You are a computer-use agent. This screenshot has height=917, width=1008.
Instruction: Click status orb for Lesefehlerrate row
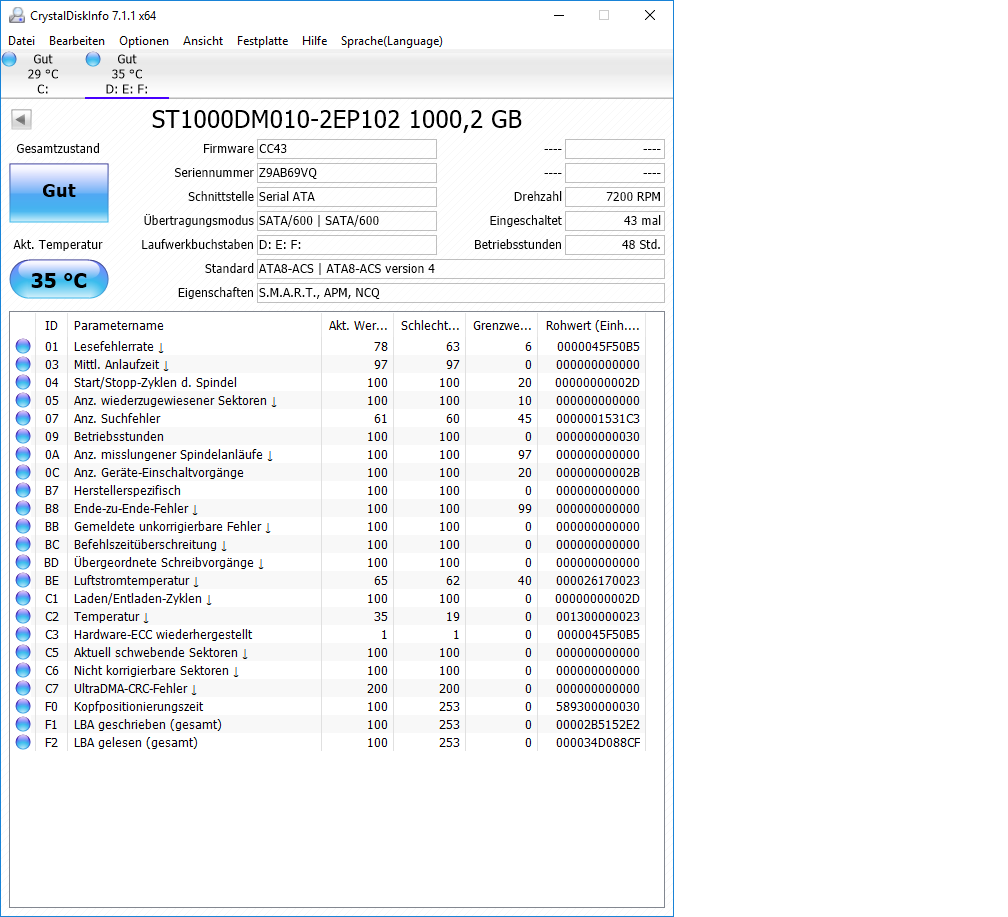(x=23, y=346)
